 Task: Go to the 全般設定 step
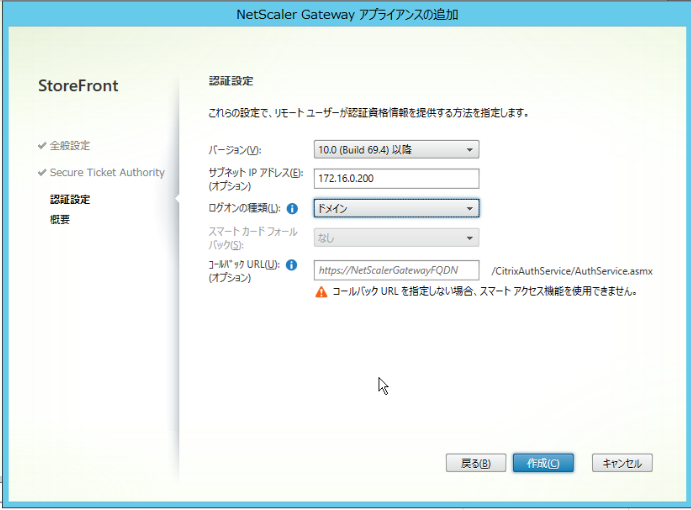tap(70, 145)
